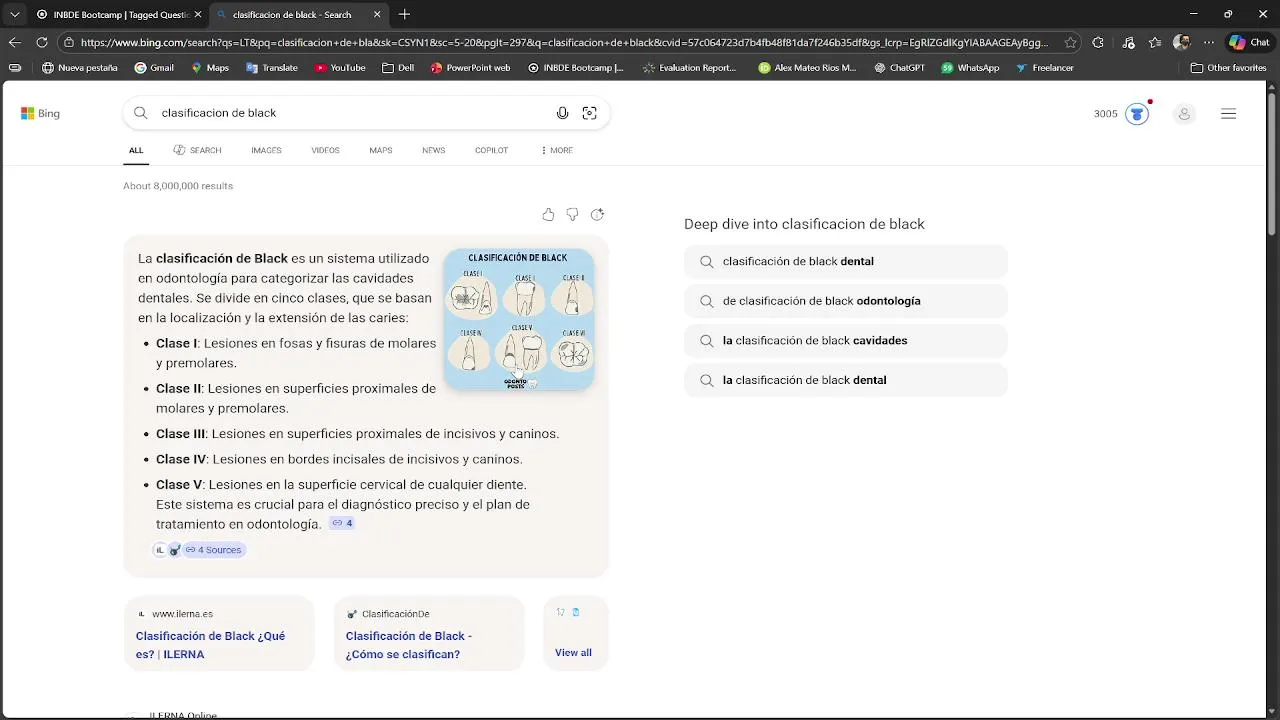Click into the Bing search input field

(x=350, y=113)
